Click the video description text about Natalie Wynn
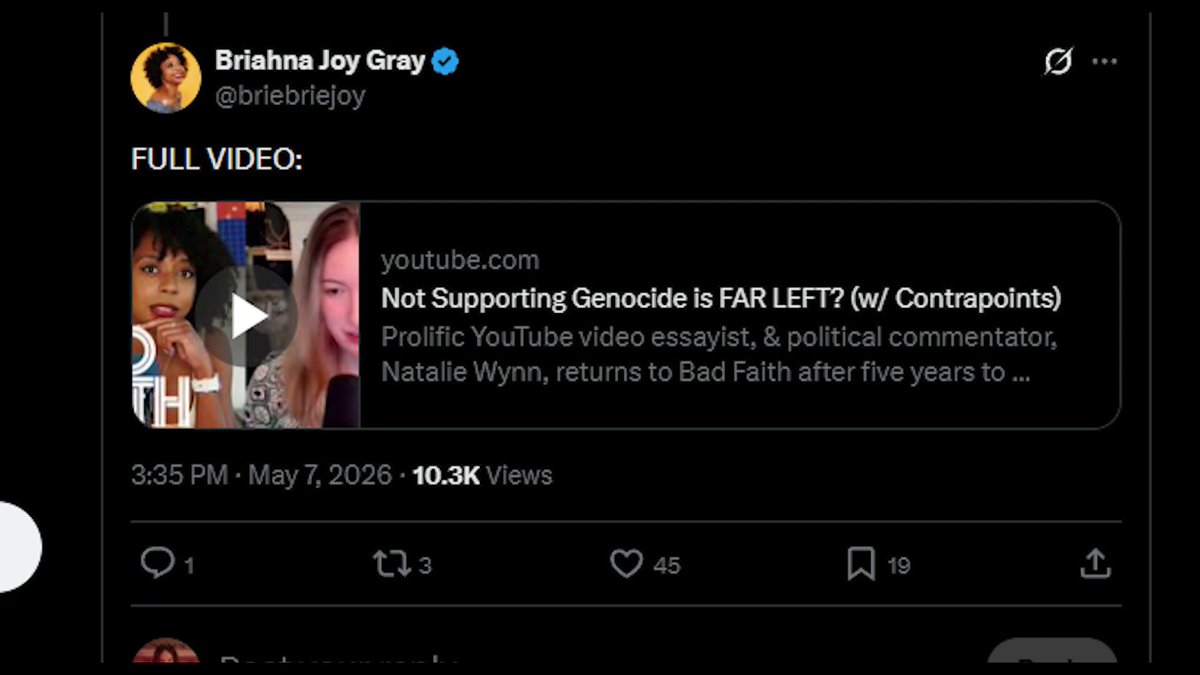Image resolution: width=1200 pixels, height=675 pixels. coord(719,354)
